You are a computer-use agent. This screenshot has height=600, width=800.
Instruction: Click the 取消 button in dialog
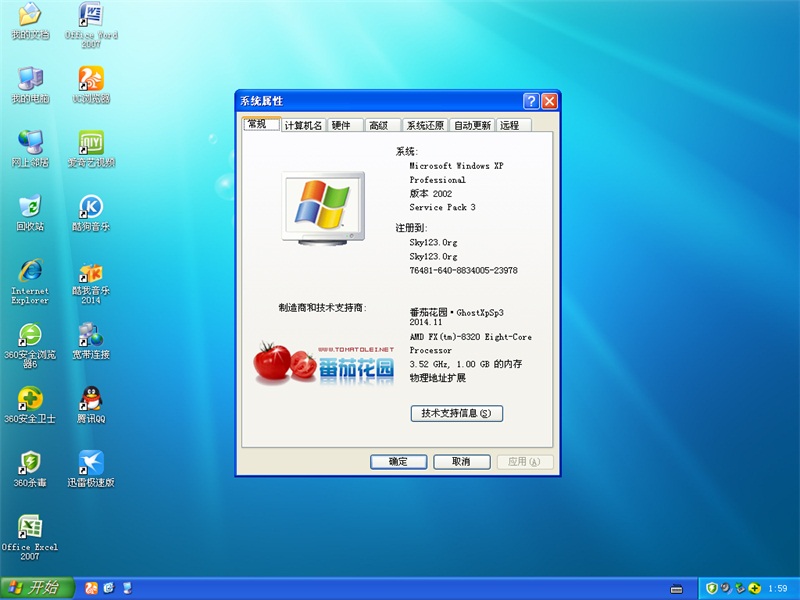[460, 462]
